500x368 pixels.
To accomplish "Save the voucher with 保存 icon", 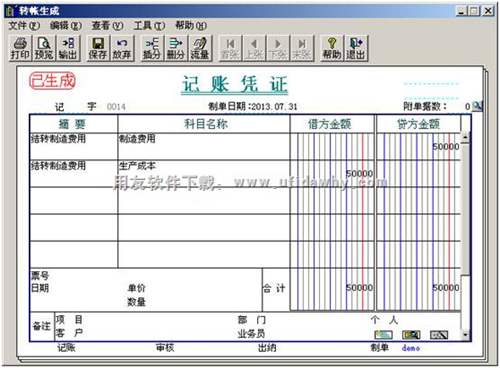I will [98, 48].
